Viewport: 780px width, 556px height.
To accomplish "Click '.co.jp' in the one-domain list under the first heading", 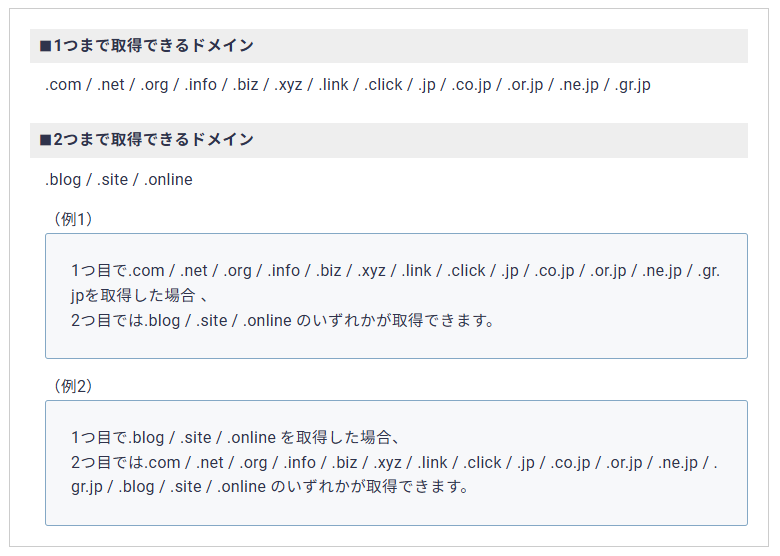I will pyautogui.click(x=470, y=85).
